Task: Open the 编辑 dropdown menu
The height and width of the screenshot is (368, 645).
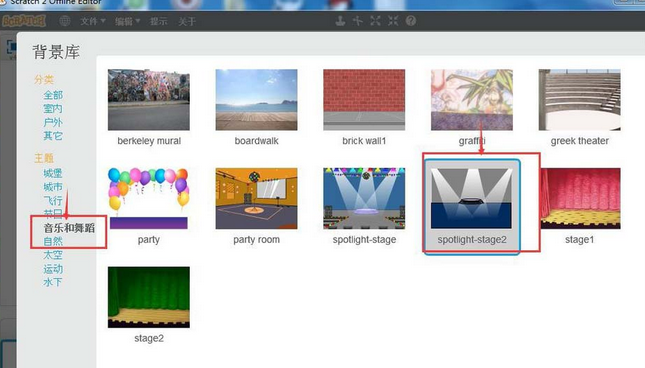Action: 128,21
